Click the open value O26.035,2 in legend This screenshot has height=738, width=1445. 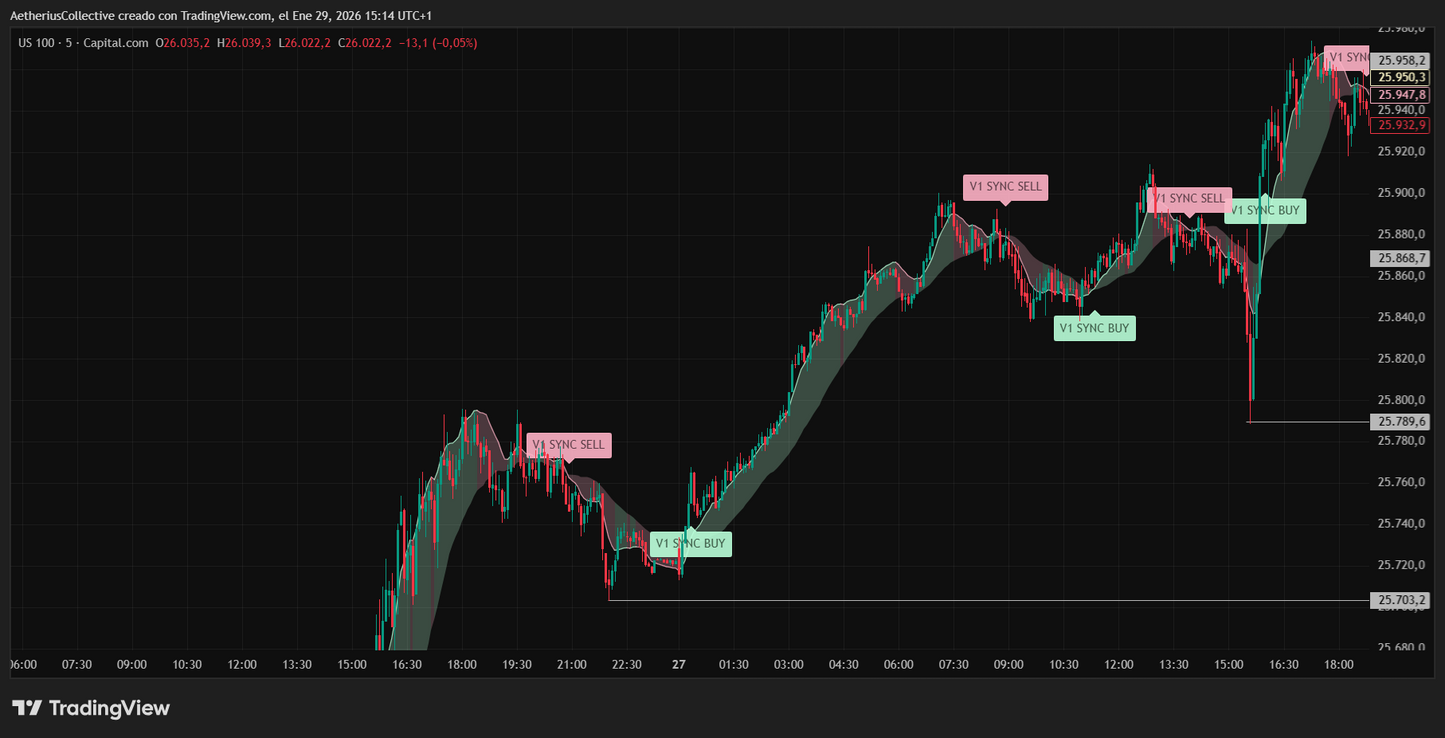coord(183,43)
